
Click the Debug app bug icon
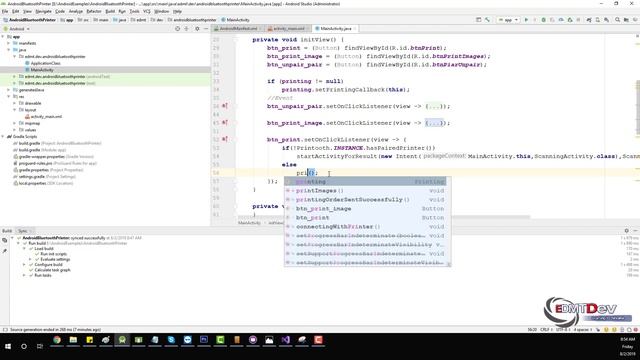[543, 20]
